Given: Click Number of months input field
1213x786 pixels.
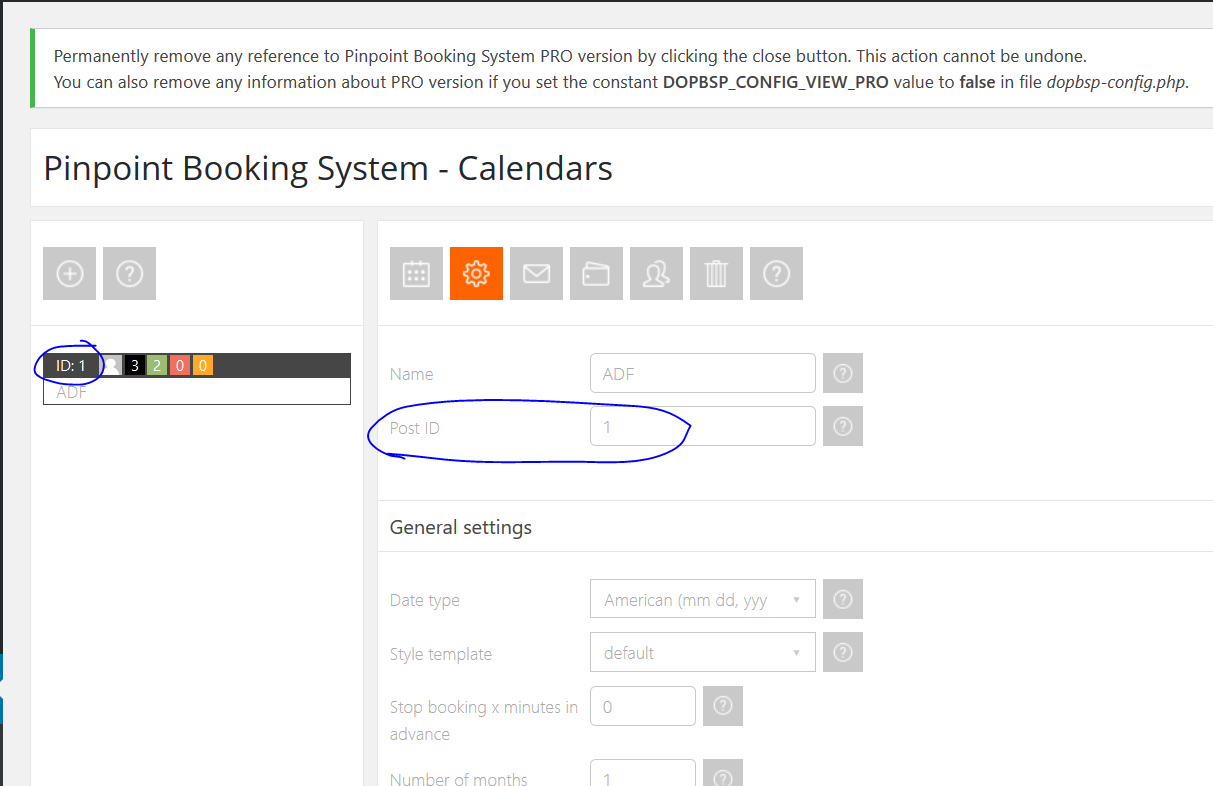Looking at the screenshot, I should click(x=643, y=773).
